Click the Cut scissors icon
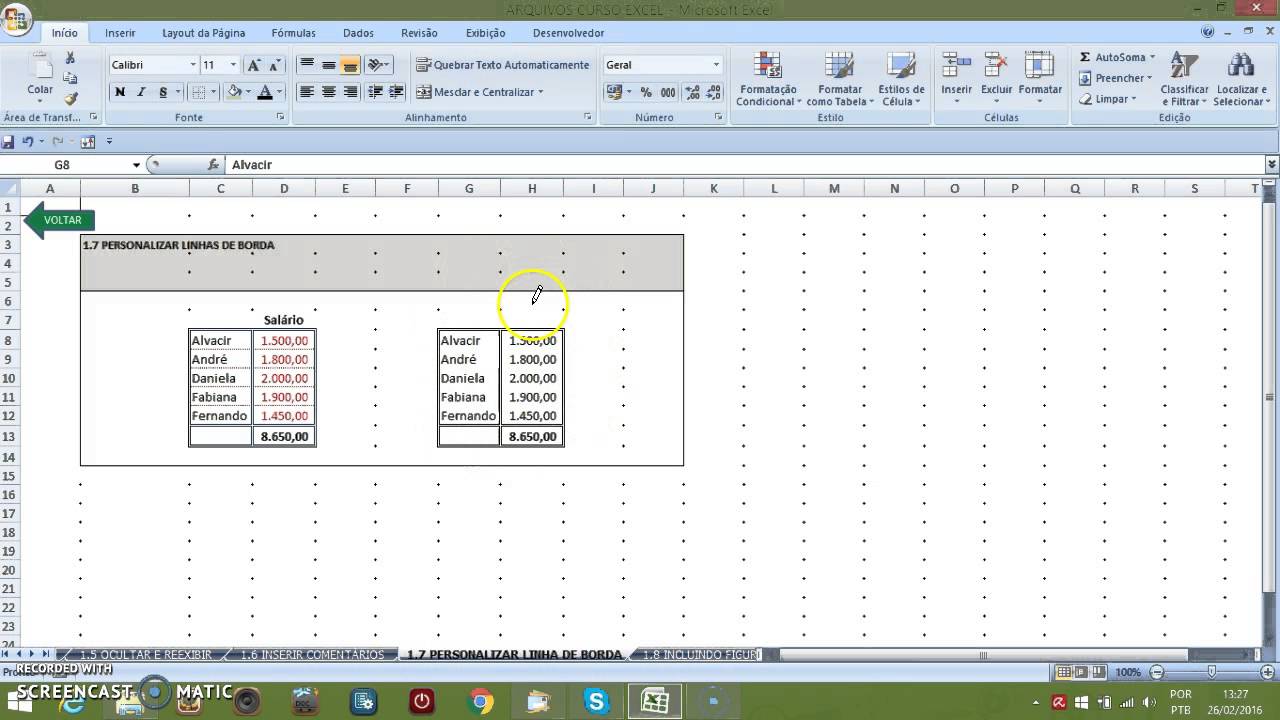 [x=70, y=59]
